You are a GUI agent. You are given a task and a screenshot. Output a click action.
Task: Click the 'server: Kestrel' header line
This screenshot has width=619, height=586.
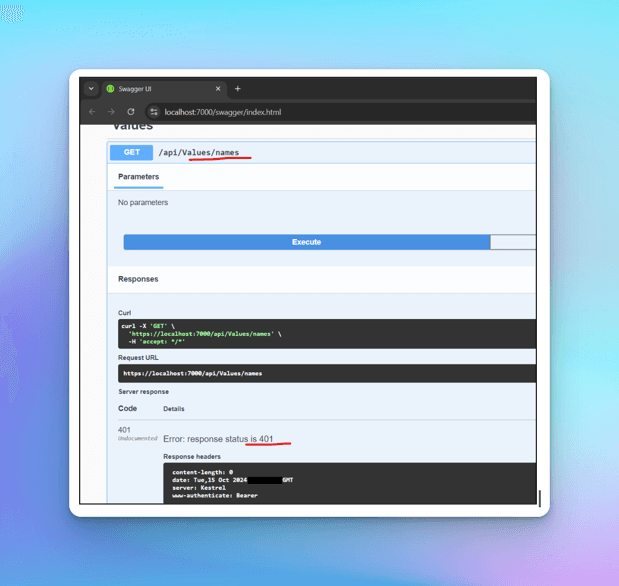(199, 488)
